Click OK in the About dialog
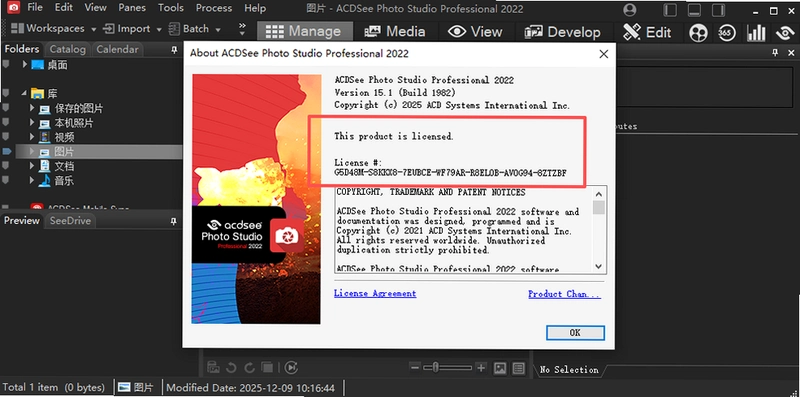This screenshot has height=397, width=800. pos(575,333)
